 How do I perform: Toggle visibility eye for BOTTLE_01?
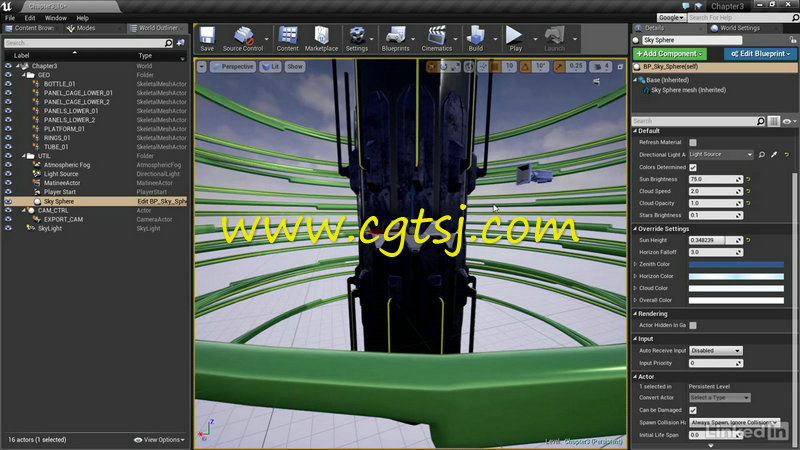(8, 84)
